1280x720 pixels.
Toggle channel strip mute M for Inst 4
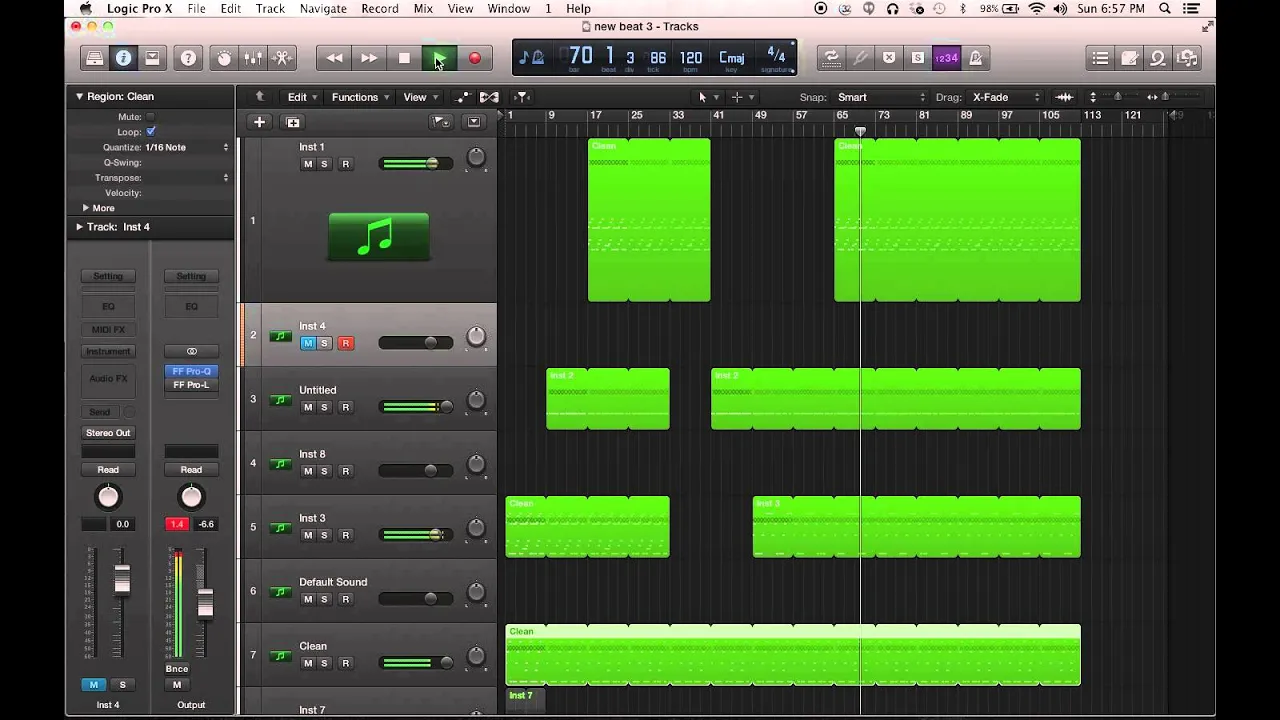[x=94, y=685]
